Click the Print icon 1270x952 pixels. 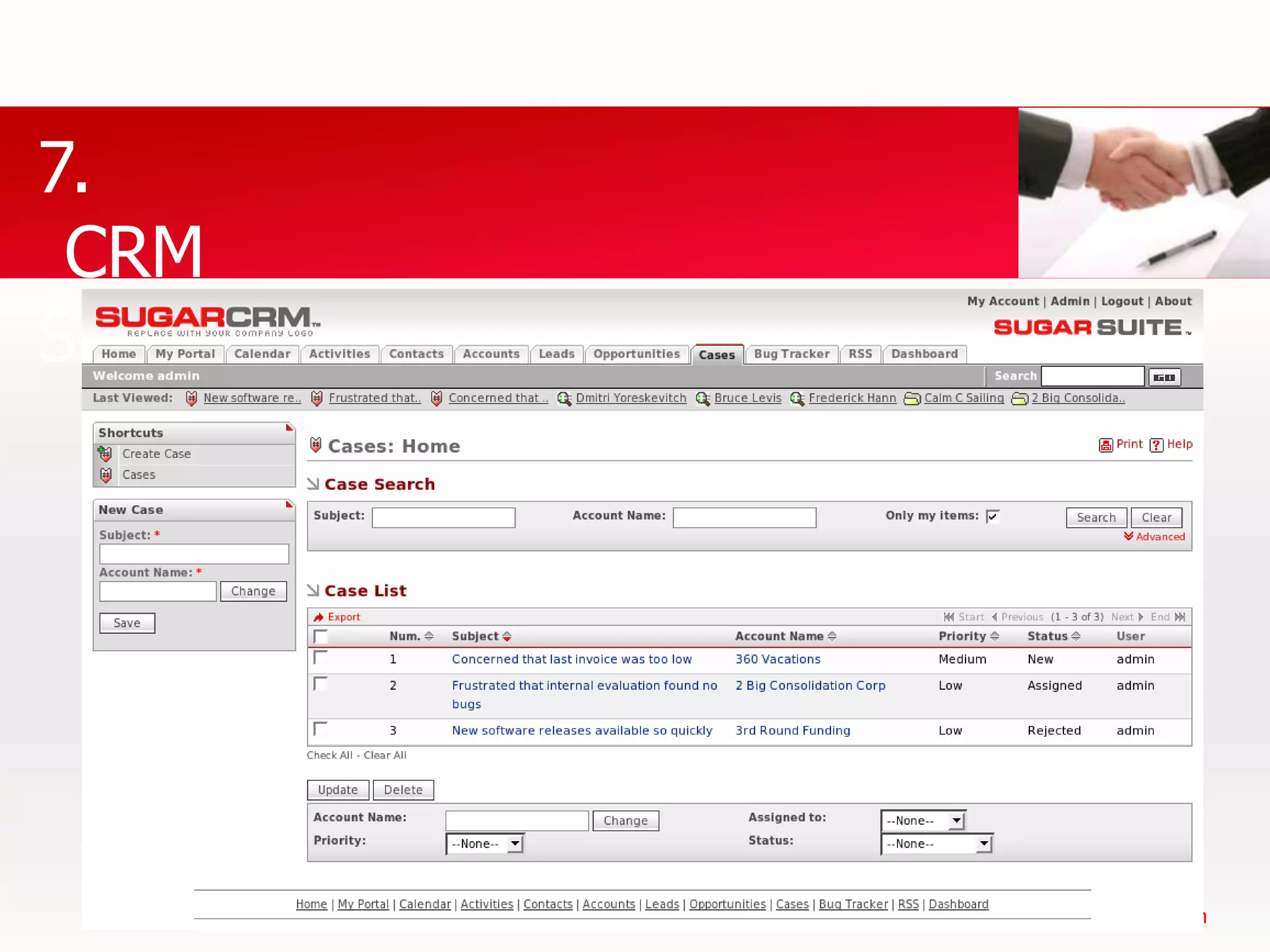[1106, 445]
